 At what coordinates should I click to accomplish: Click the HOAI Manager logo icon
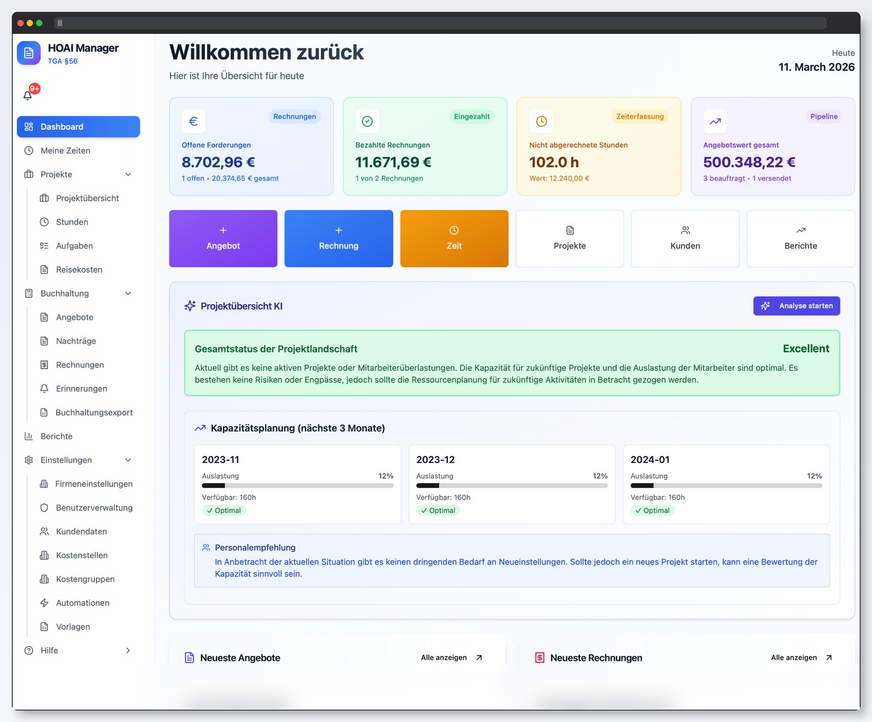tap(27, 54)
